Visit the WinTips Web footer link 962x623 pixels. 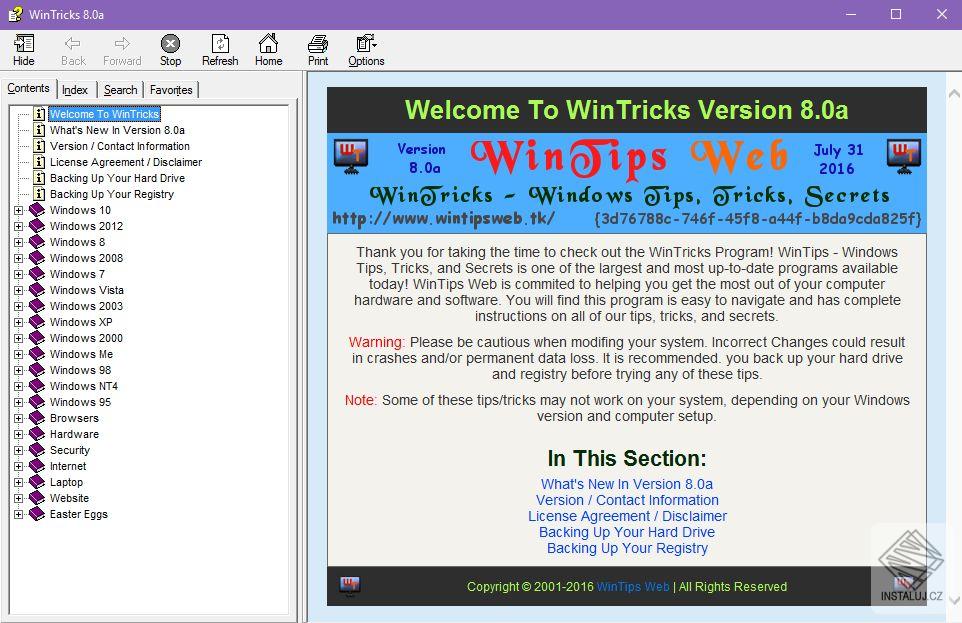click(x=633, y=586)
